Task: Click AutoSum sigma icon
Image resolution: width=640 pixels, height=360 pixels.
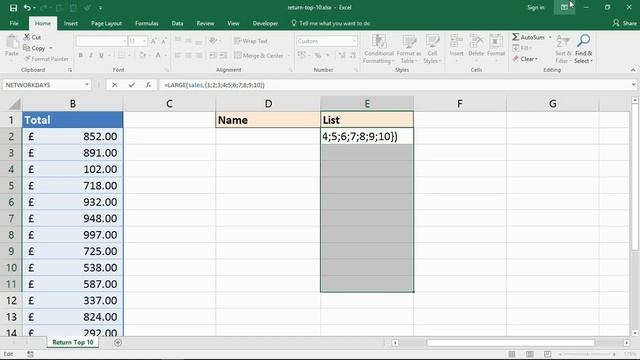Action: (x=516, y=37)
